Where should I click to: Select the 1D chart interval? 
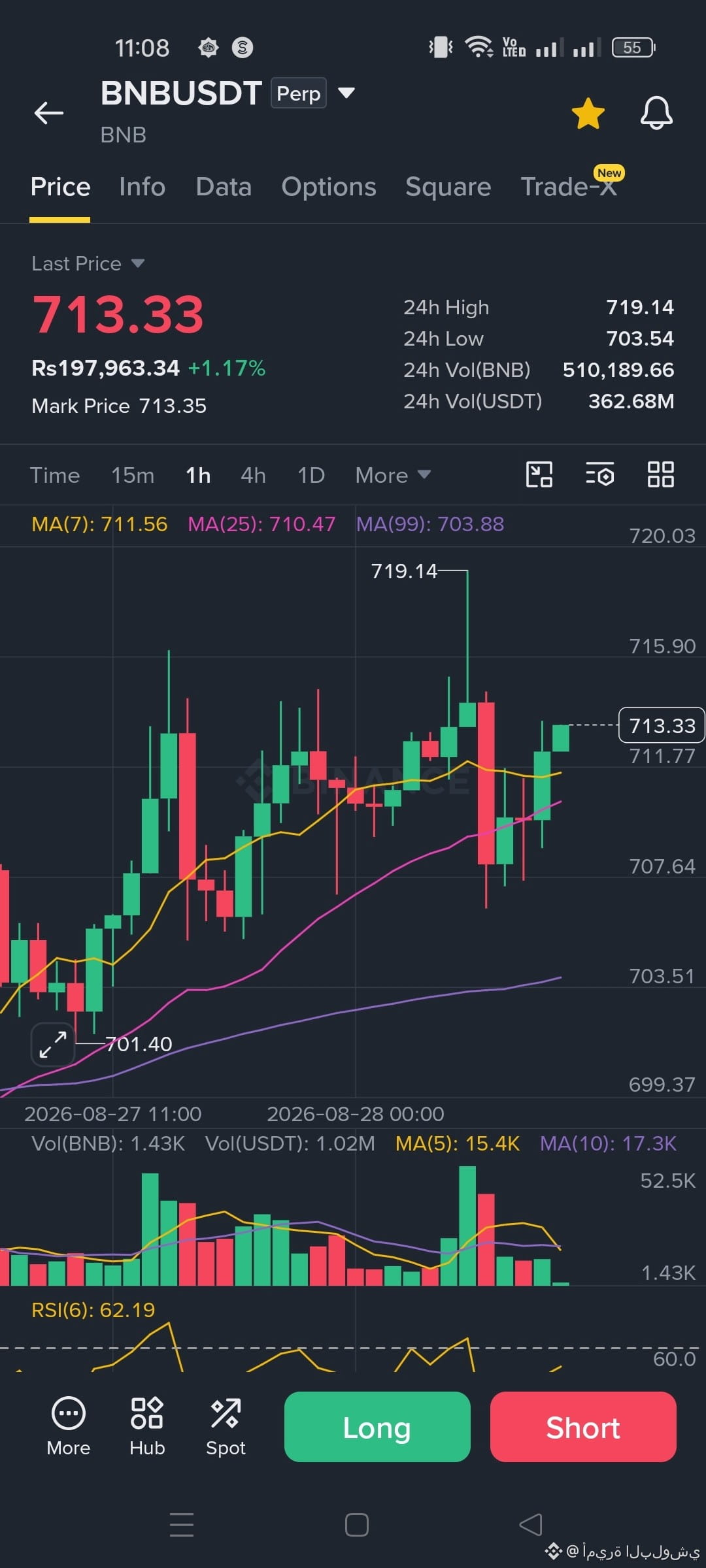click(311, 475)
